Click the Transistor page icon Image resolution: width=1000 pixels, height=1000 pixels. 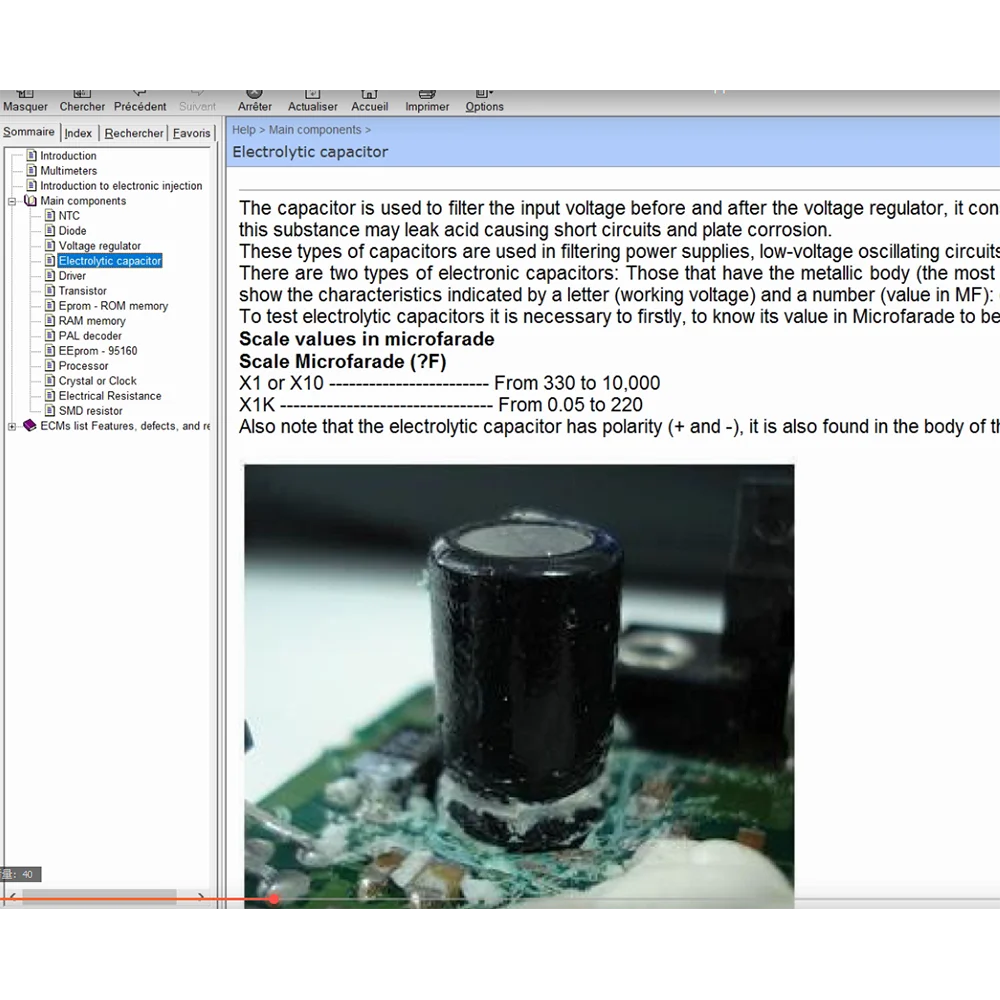[x=50, y=290]
